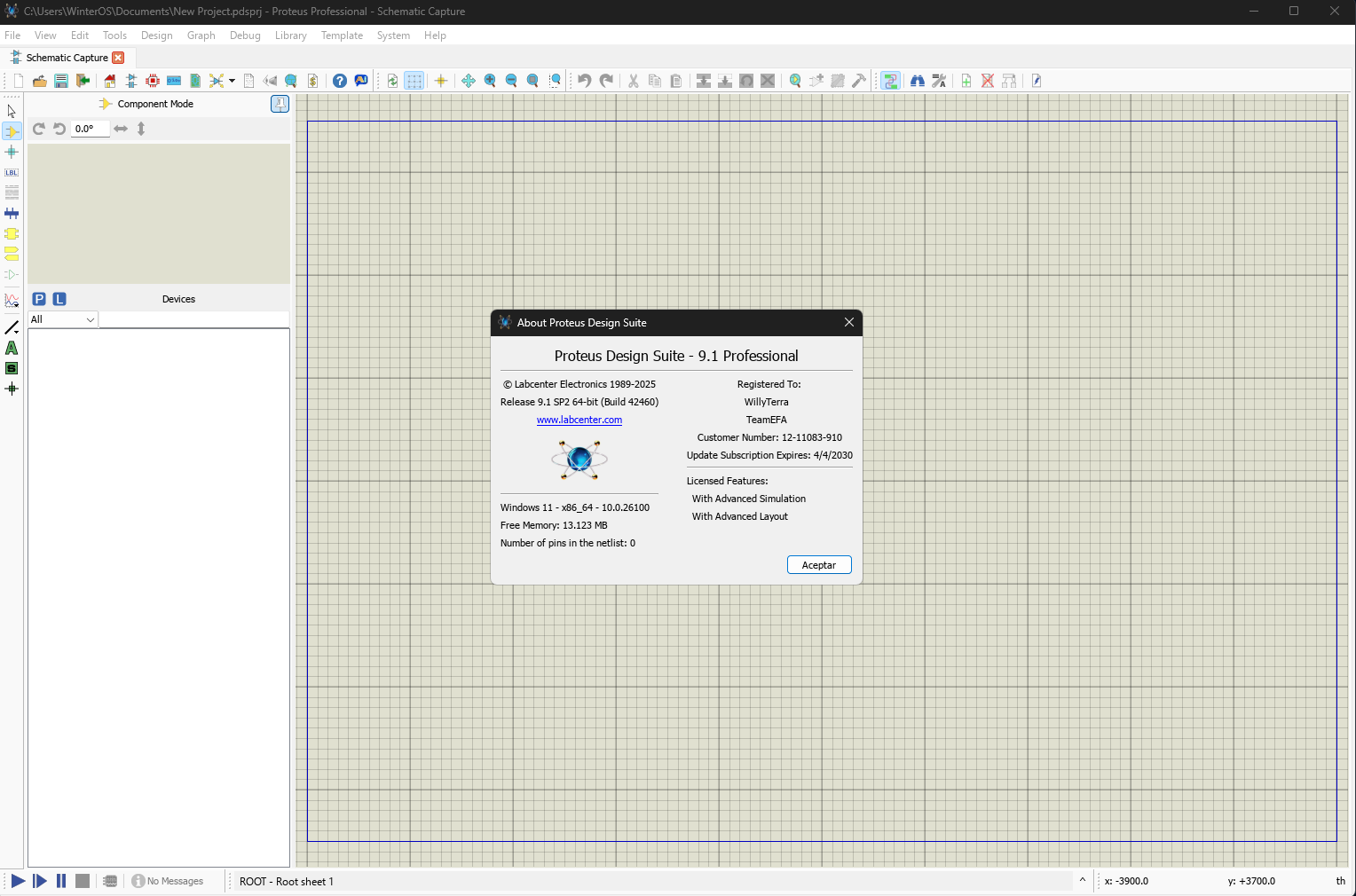
Task: Click the Remove Sheet red X icon
Action: coord(988,81)
